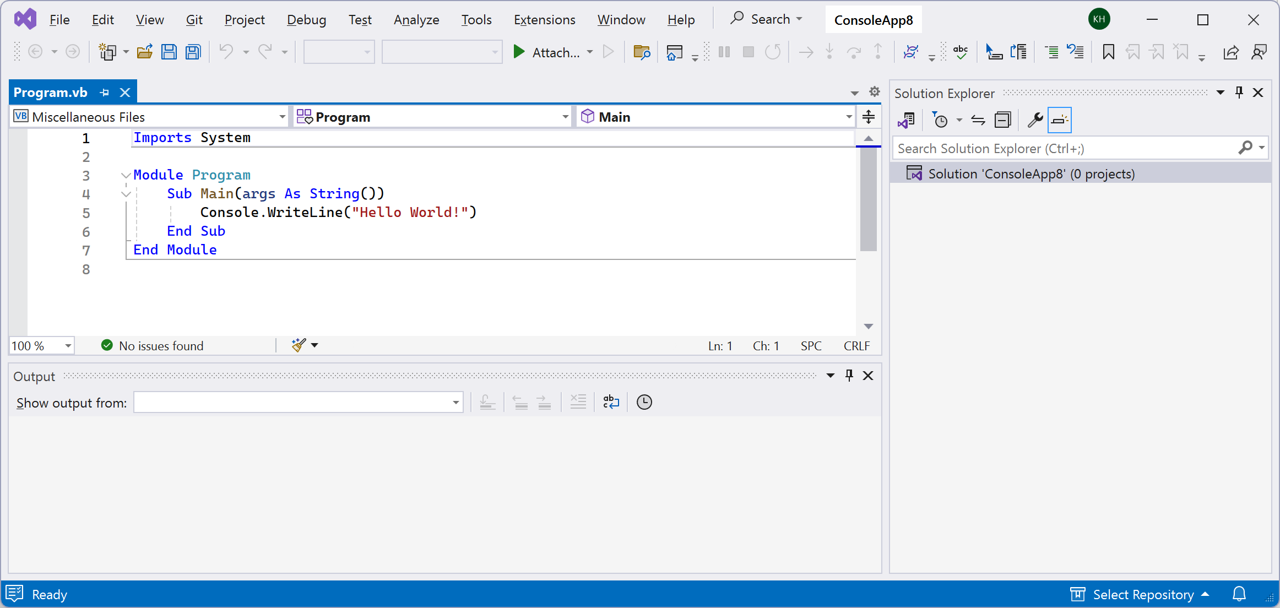Viewport: 1280px width, 608px height.
Task: Click the notifications bell in status bar
Action: [x=1239, y=594]
